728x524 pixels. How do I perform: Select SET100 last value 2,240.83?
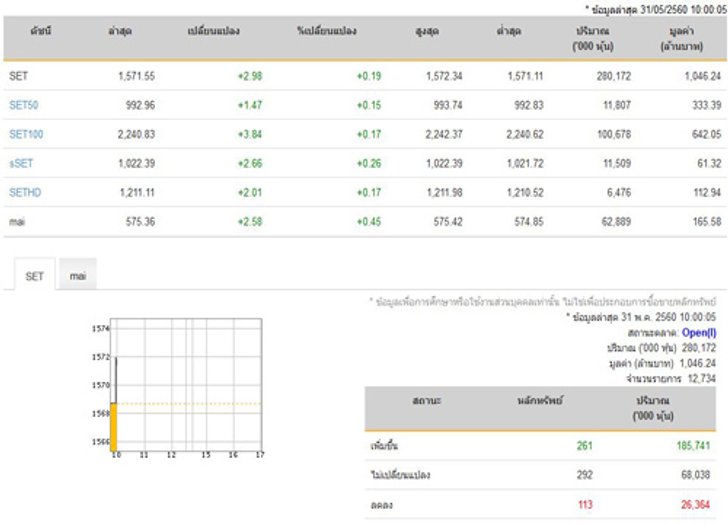pyautogui.click(x=136, y=134)
